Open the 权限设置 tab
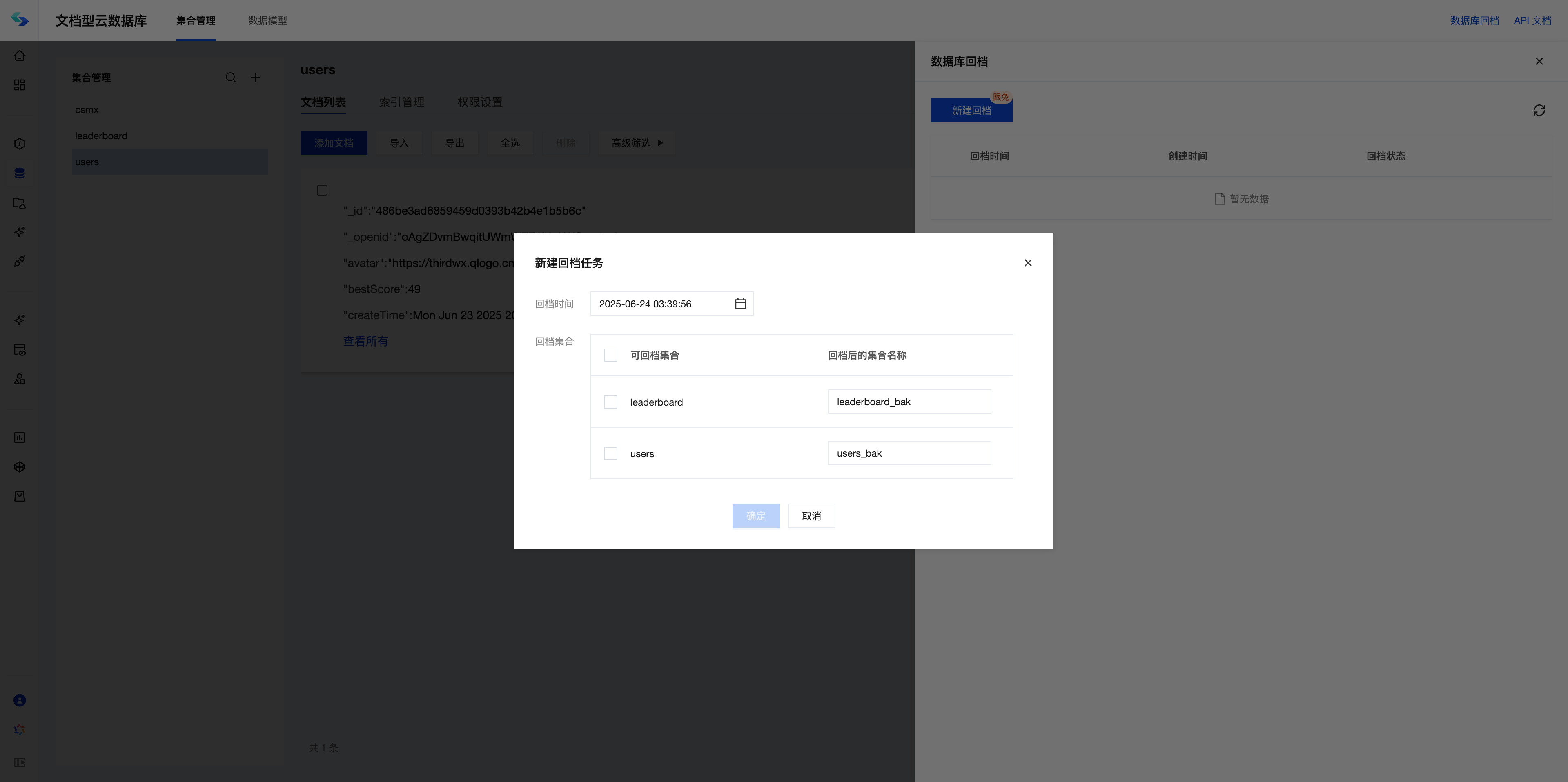Viewport: 1568px width, 782px height. tap(480, 102)
